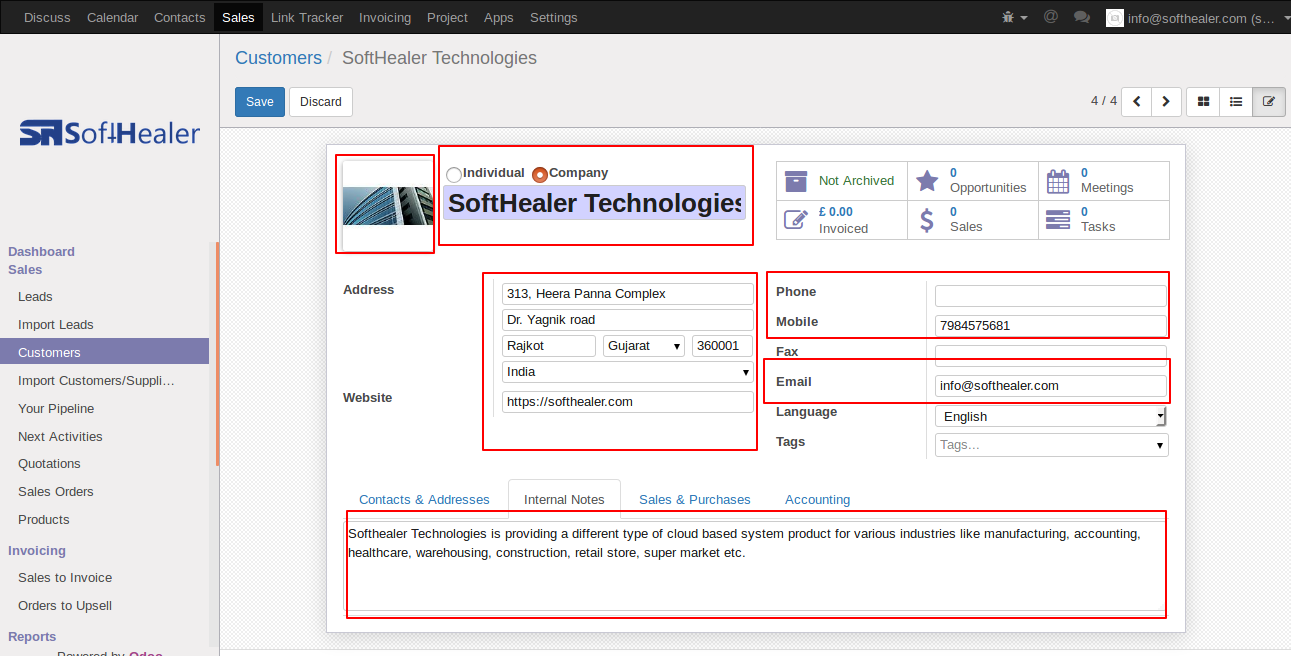Click the archive box icon

point(796,181)
